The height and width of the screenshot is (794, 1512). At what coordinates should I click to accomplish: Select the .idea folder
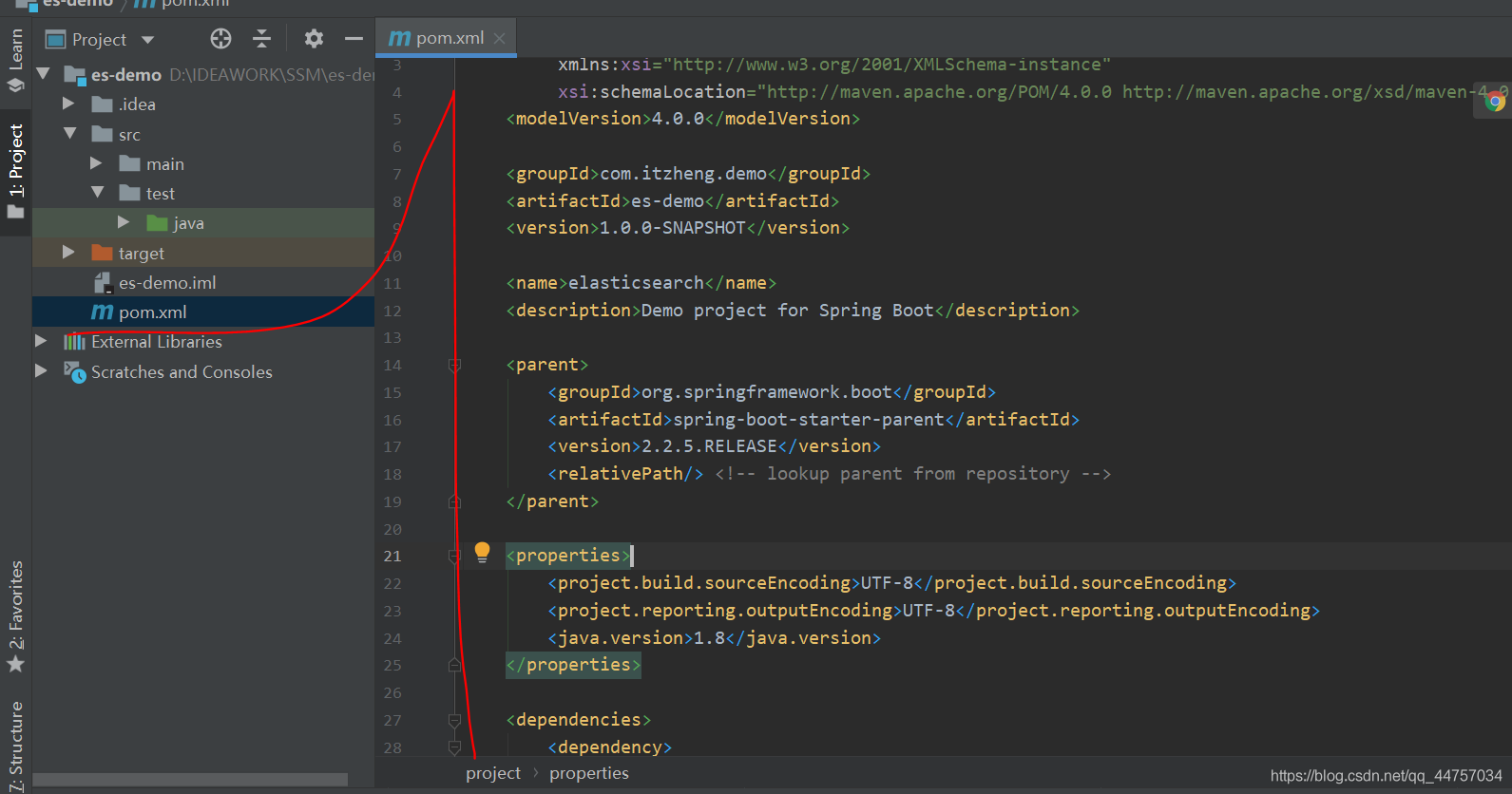coord(203,104)
